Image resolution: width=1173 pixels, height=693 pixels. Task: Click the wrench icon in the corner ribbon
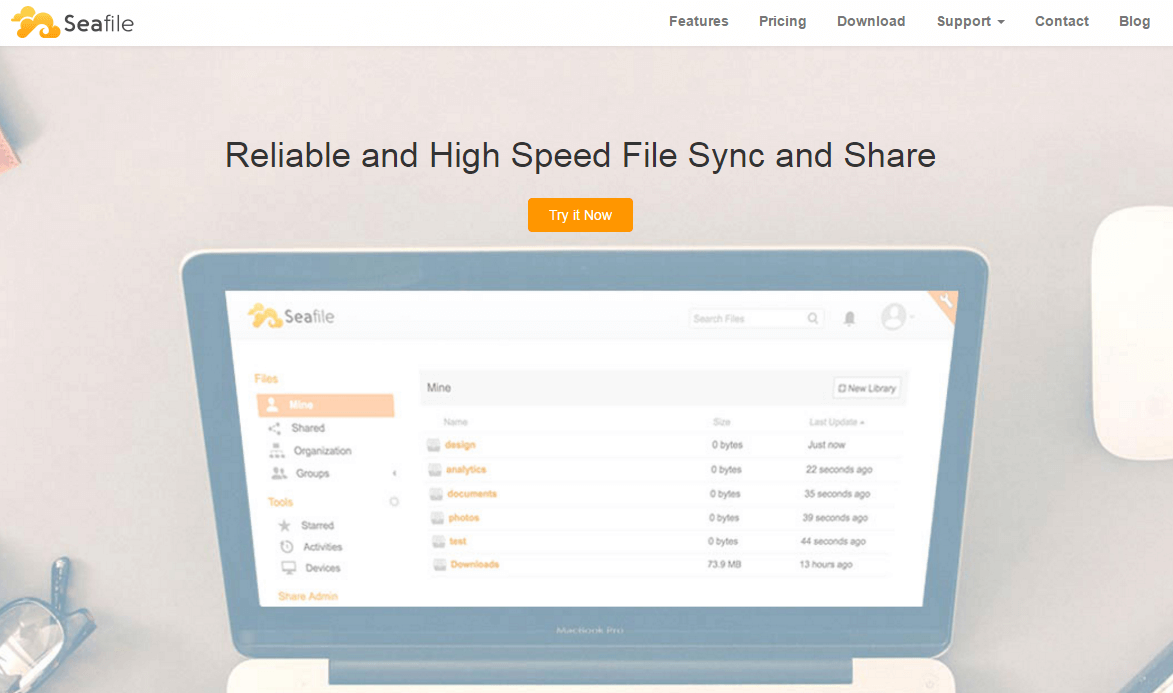click(946, 301)
